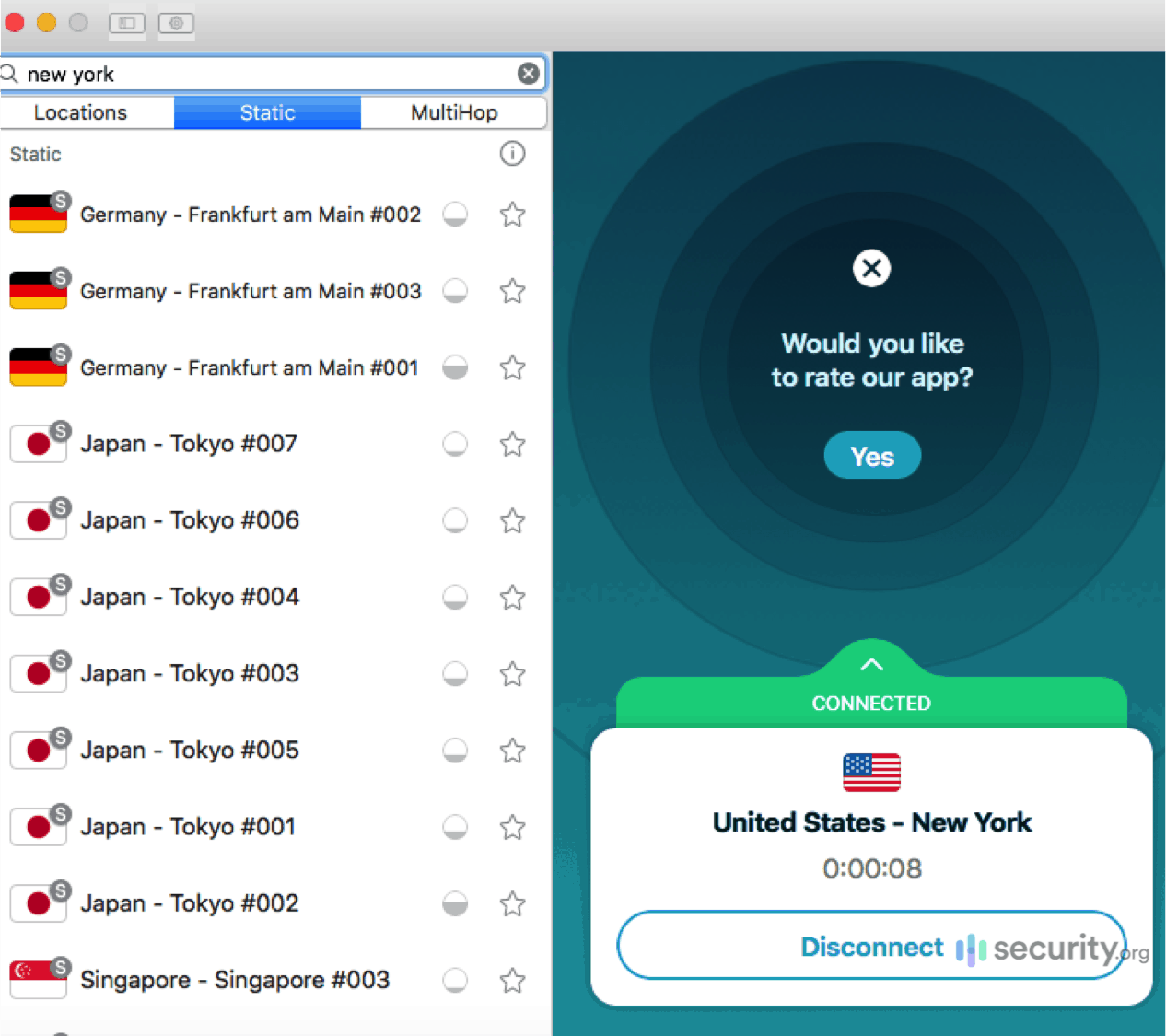Click the load indicator beside Japan - Tokyo #002
The height and width of the screenshot is (1036, 1166).
pyautogui.click(x=455, y=904)
